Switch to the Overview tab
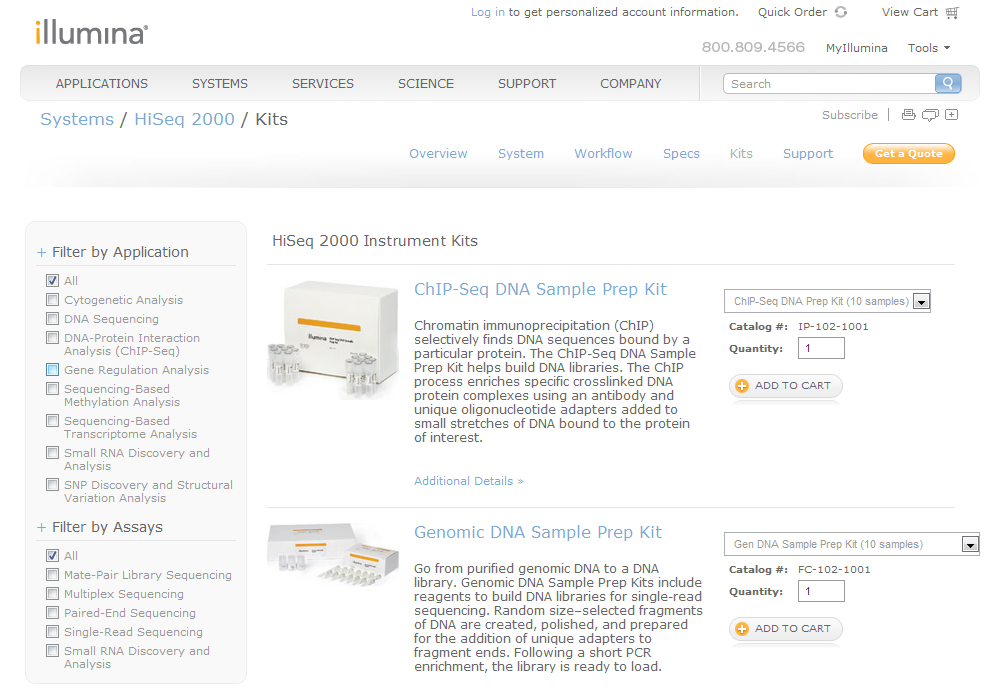 (x=438, y=154)
